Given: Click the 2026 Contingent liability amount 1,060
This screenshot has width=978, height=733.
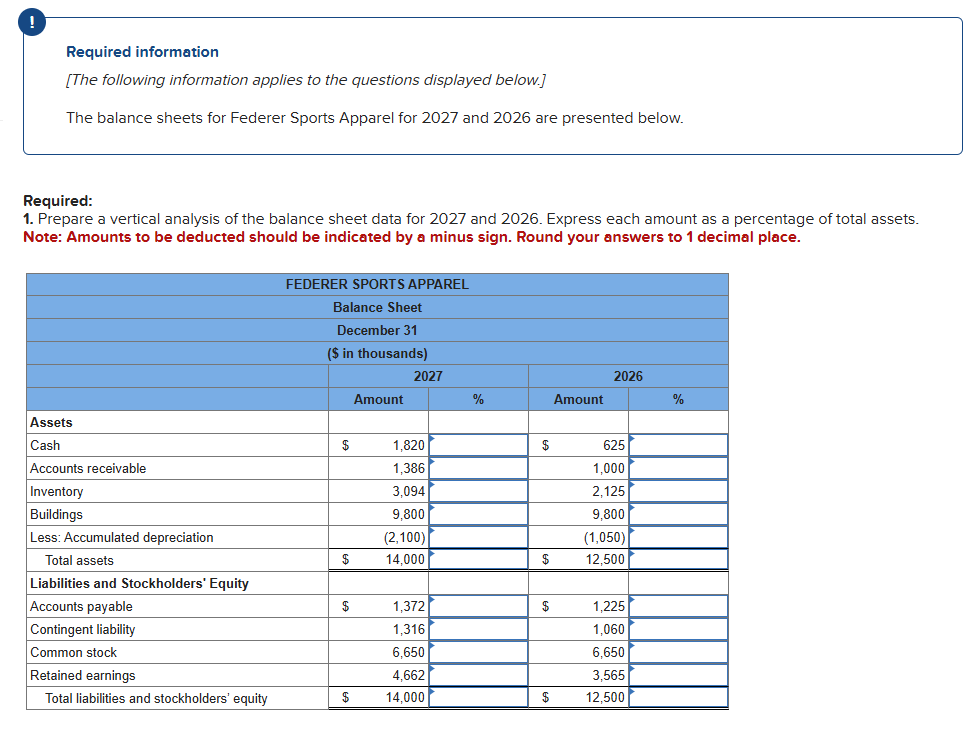Looking at the screenshot, I should [x=608, y=629].
